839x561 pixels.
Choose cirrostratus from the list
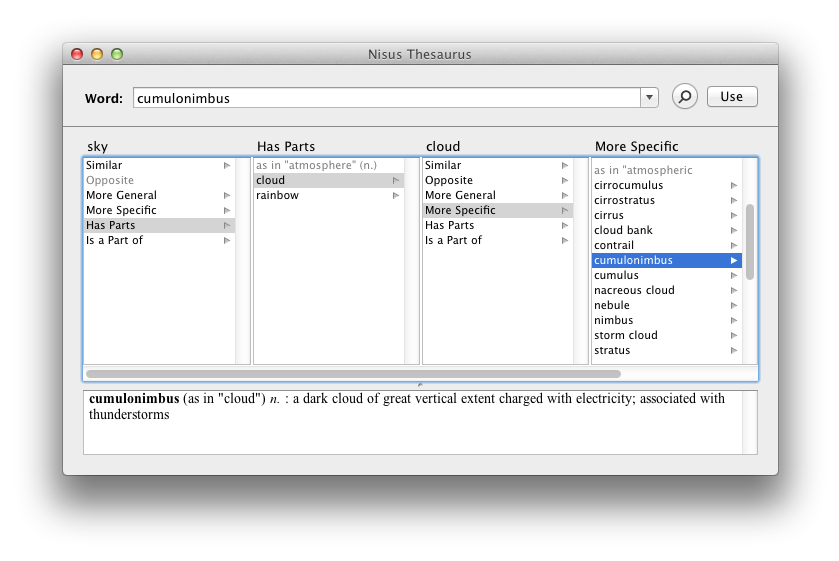coord(666,200)
